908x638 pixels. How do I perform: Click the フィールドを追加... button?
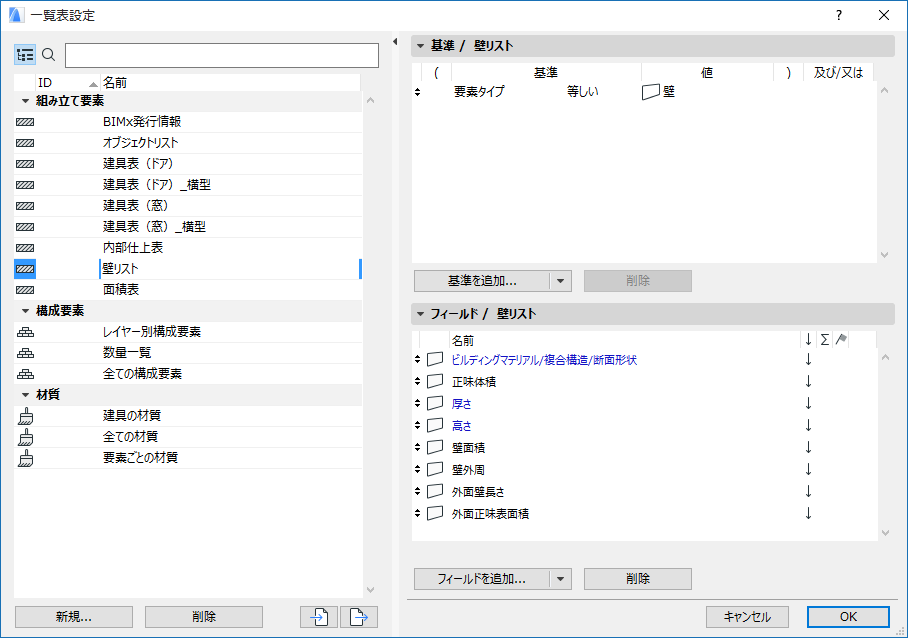coord(482,579)
